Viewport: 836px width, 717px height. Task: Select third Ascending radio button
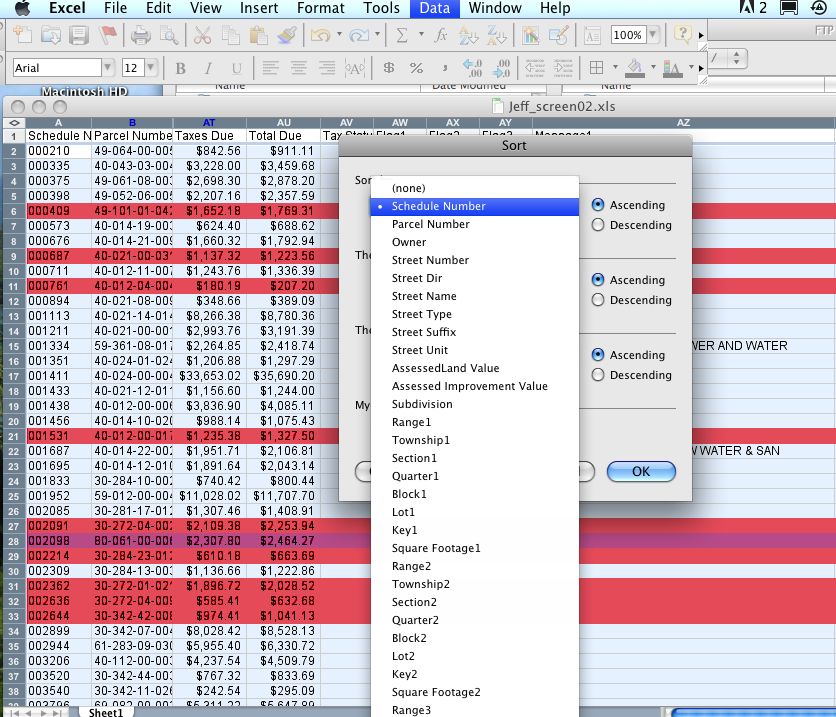pyautogui.click(x=598, y=355)
